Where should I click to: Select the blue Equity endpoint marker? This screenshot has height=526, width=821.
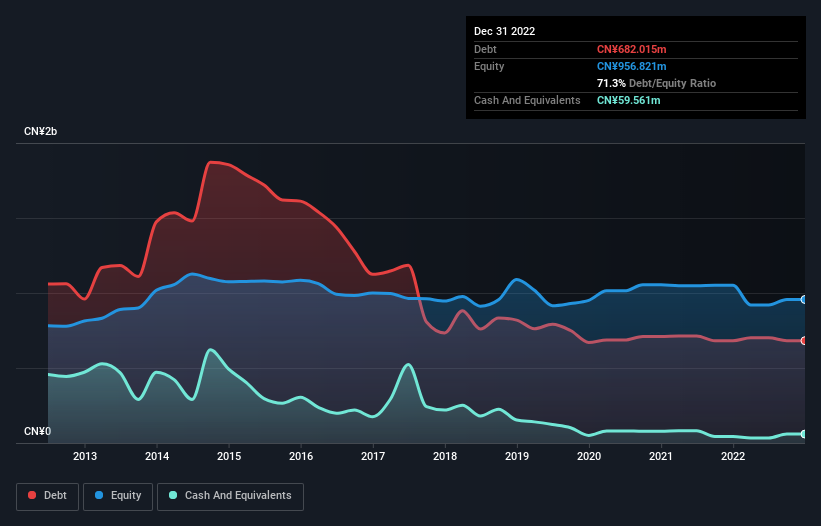point(804,299)
